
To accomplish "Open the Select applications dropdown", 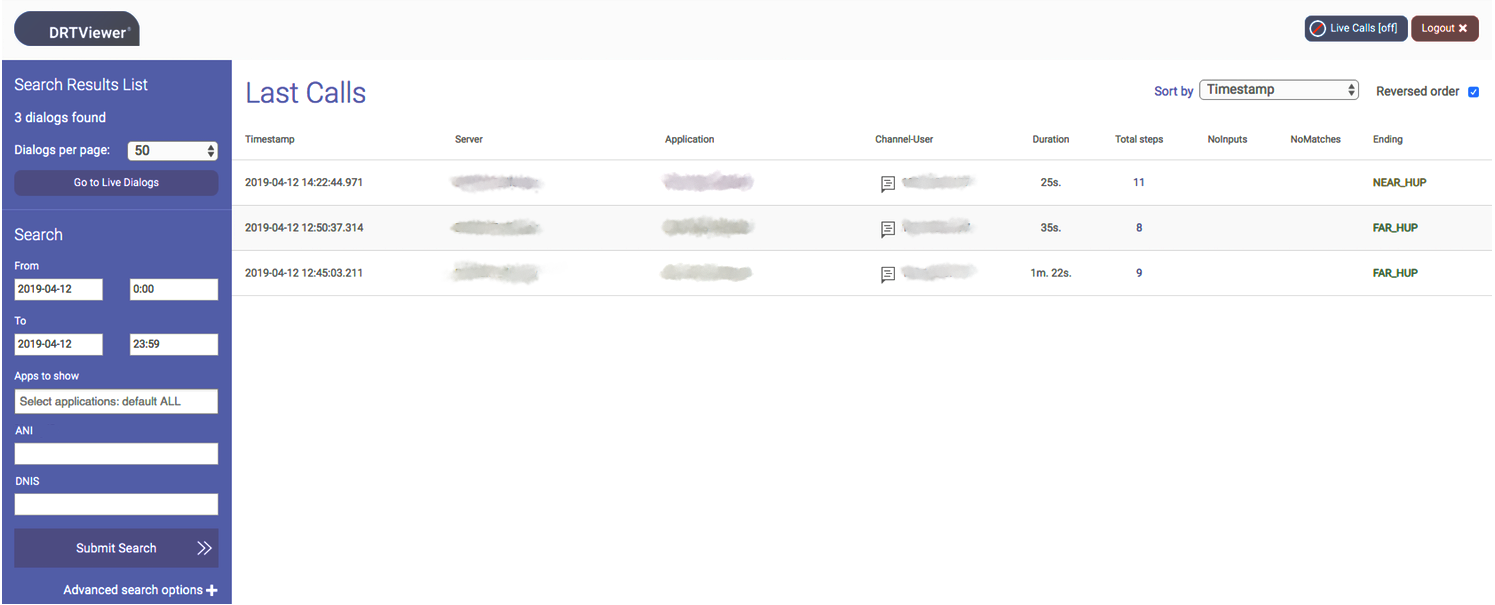I will pos(115,401).
